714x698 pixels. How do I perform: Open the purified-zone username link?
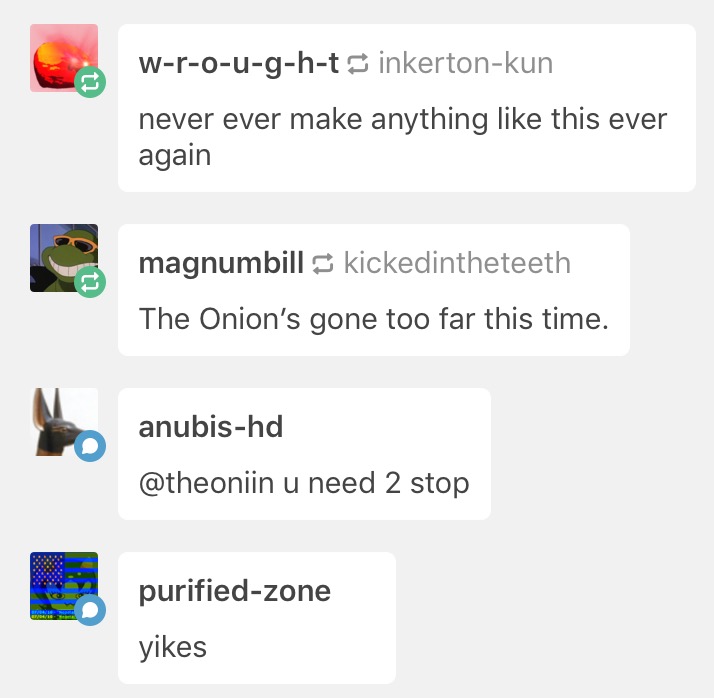(235, 592)
